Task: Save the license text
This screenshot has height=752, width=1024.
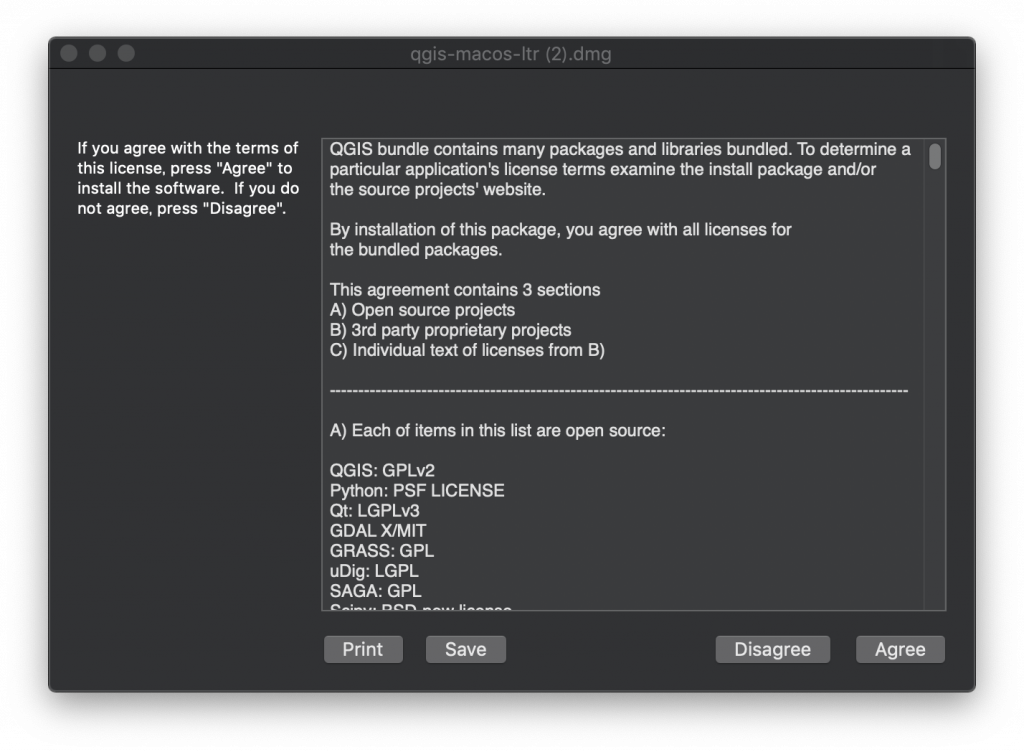Action: click(x=466, y=650)
